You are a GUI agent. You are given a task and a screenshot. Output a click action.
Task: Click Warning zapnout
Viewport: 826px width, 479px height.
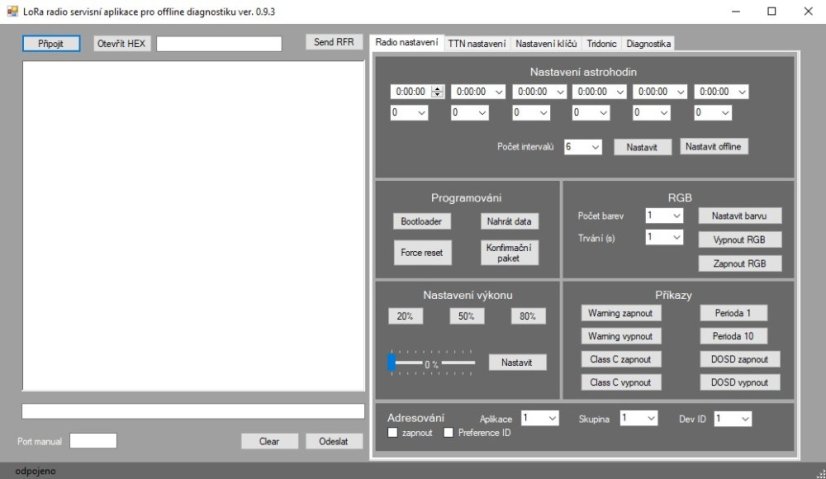coord(621,313)
